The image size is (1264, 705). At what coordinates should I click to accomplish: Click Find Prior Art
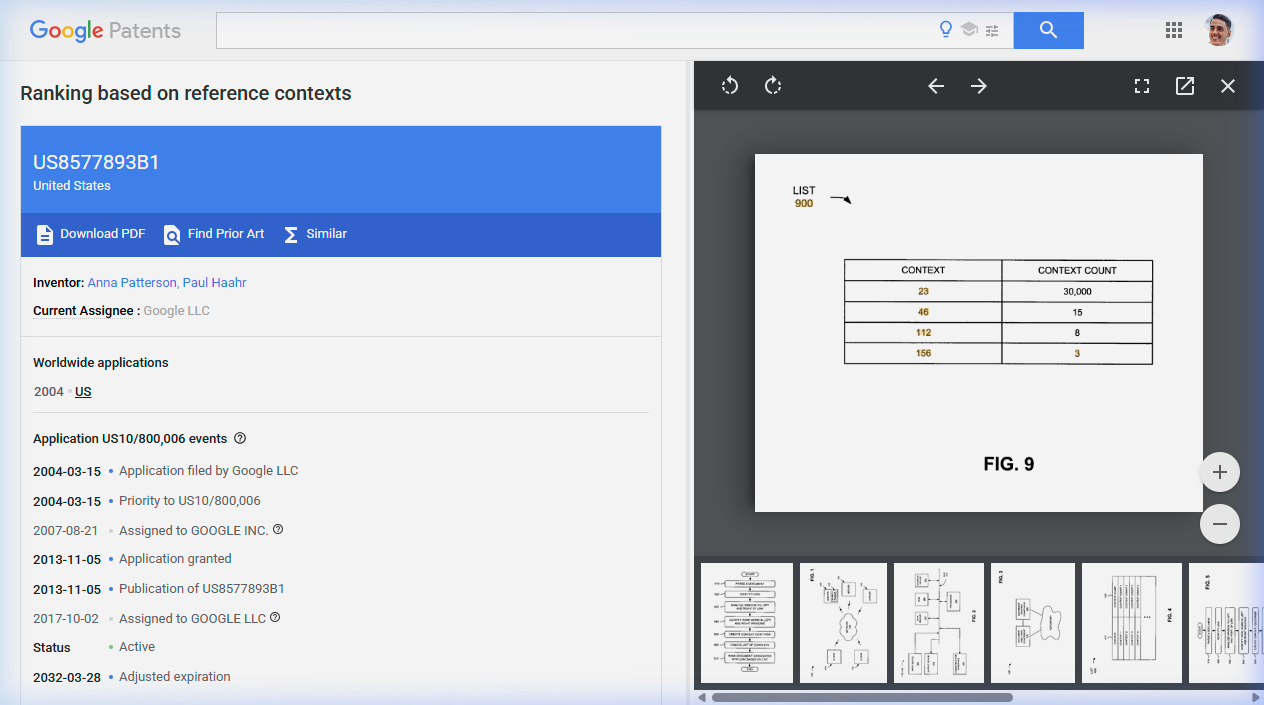click(x=214, y=234)
